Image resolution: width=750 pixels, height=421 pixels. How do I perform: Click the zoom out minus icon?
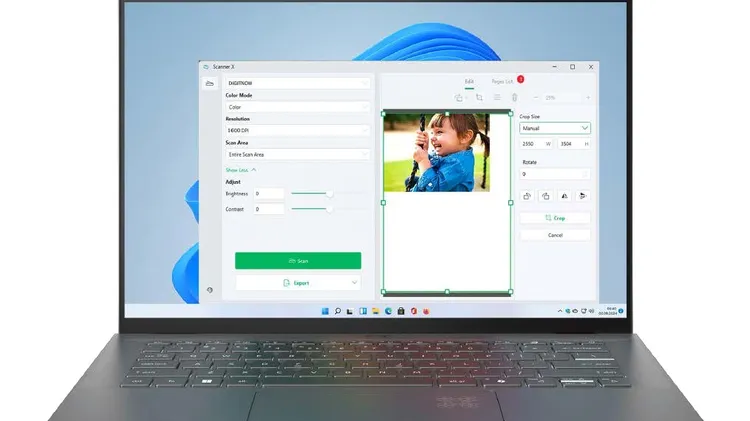(536, 97)
